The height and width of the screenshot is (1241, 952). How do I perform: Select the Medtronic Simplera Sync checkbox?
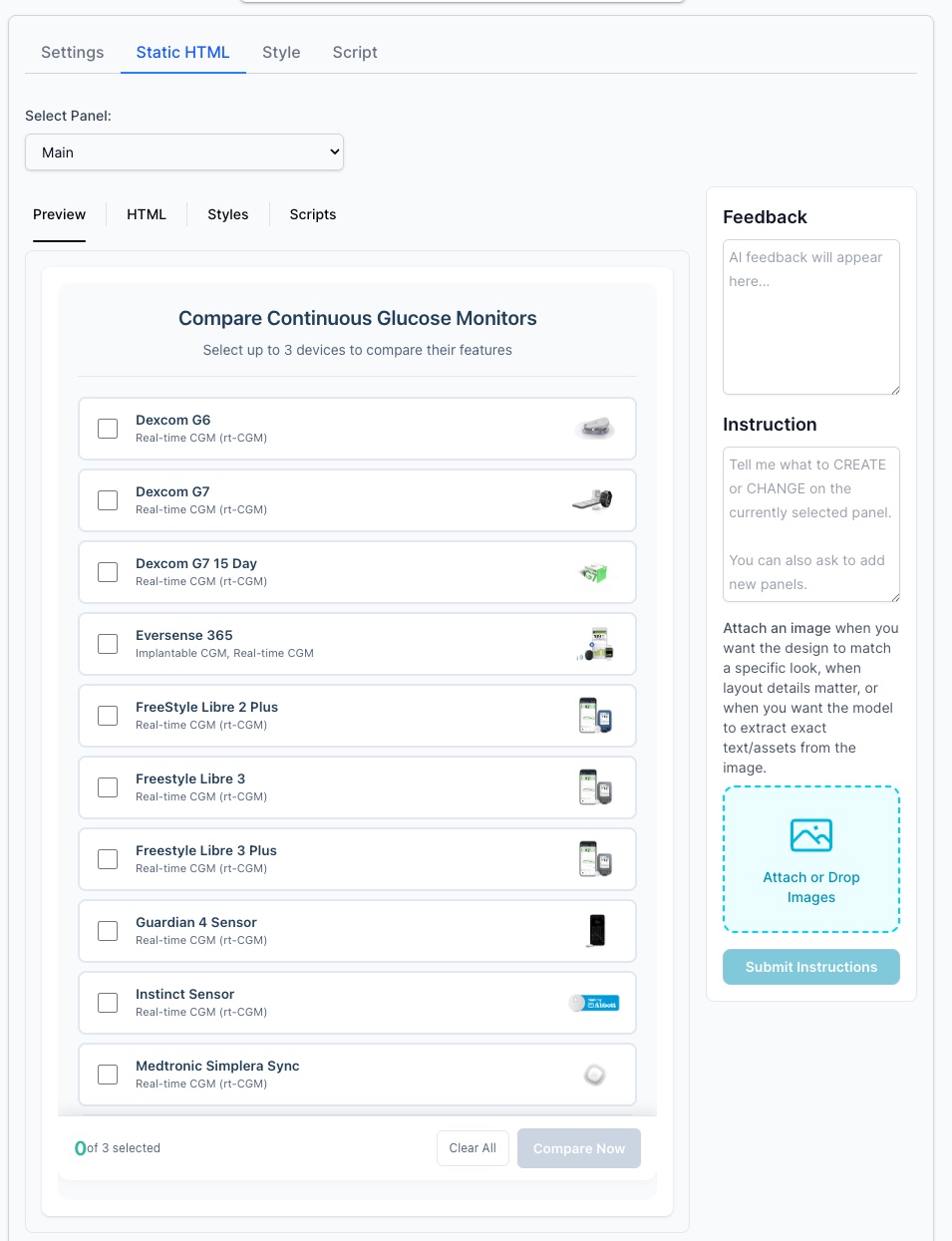tap(108, 1075)
